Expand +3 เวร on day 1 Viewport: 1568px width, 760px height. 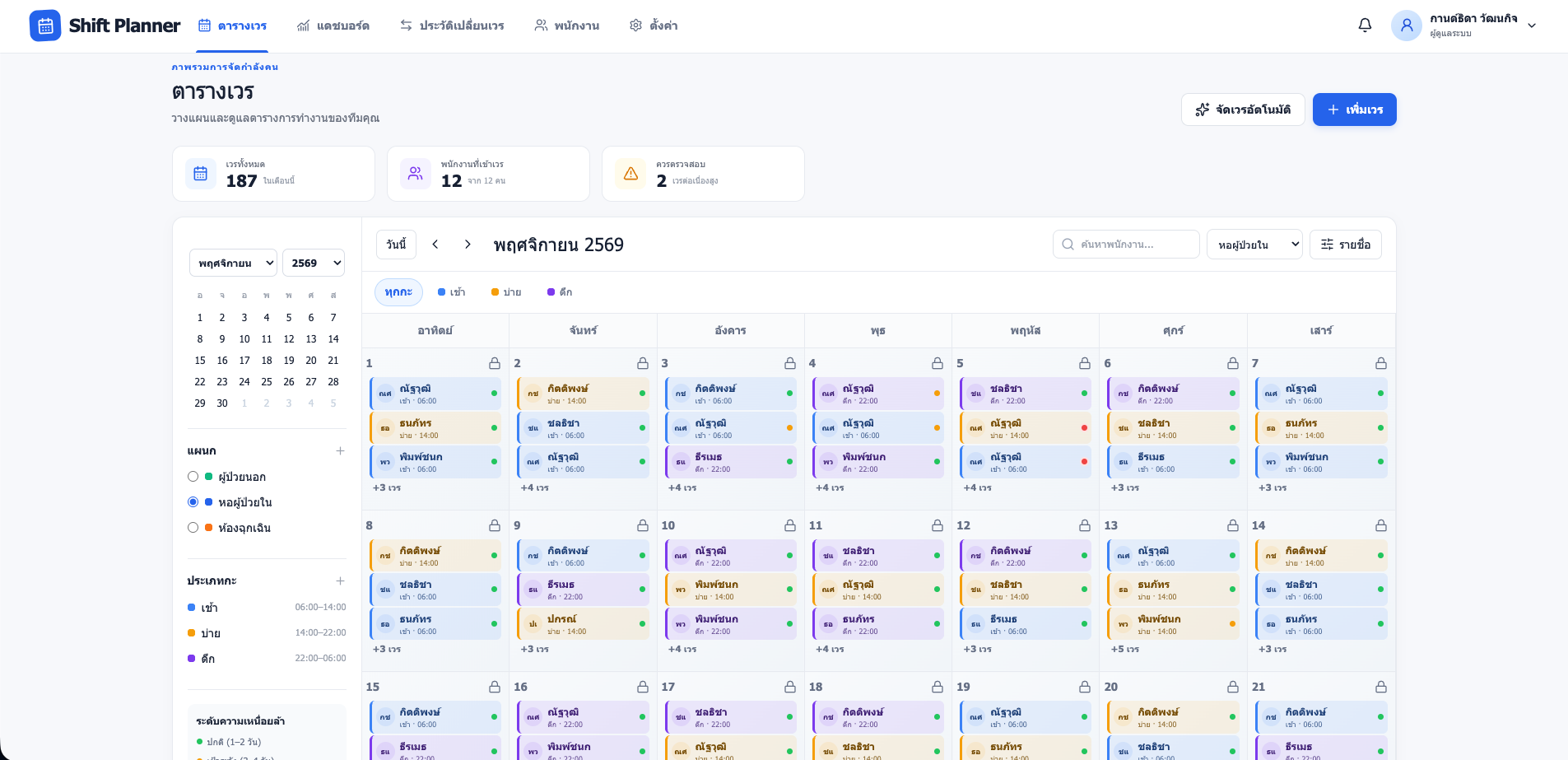(x=387, y=487)
